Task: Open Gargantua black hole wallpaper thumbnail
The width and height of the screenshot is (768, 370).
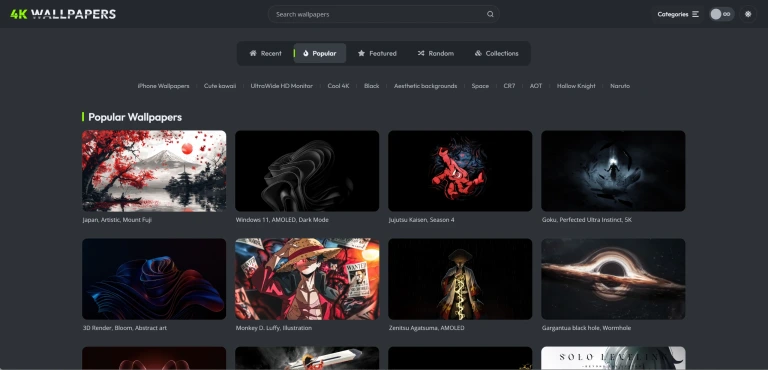Action: 613,279
